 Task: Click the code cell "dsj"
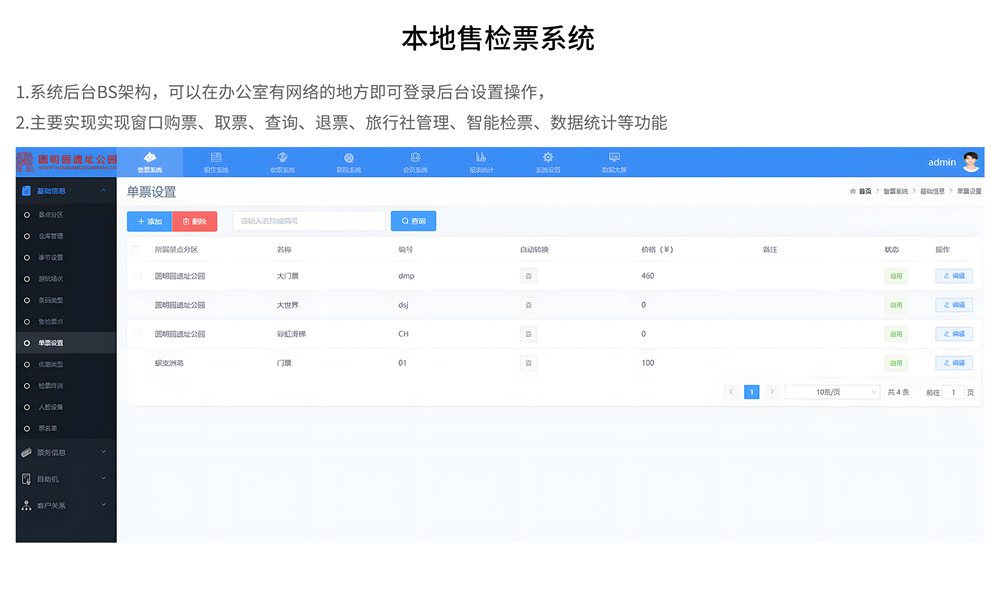(x=403, y=305)
